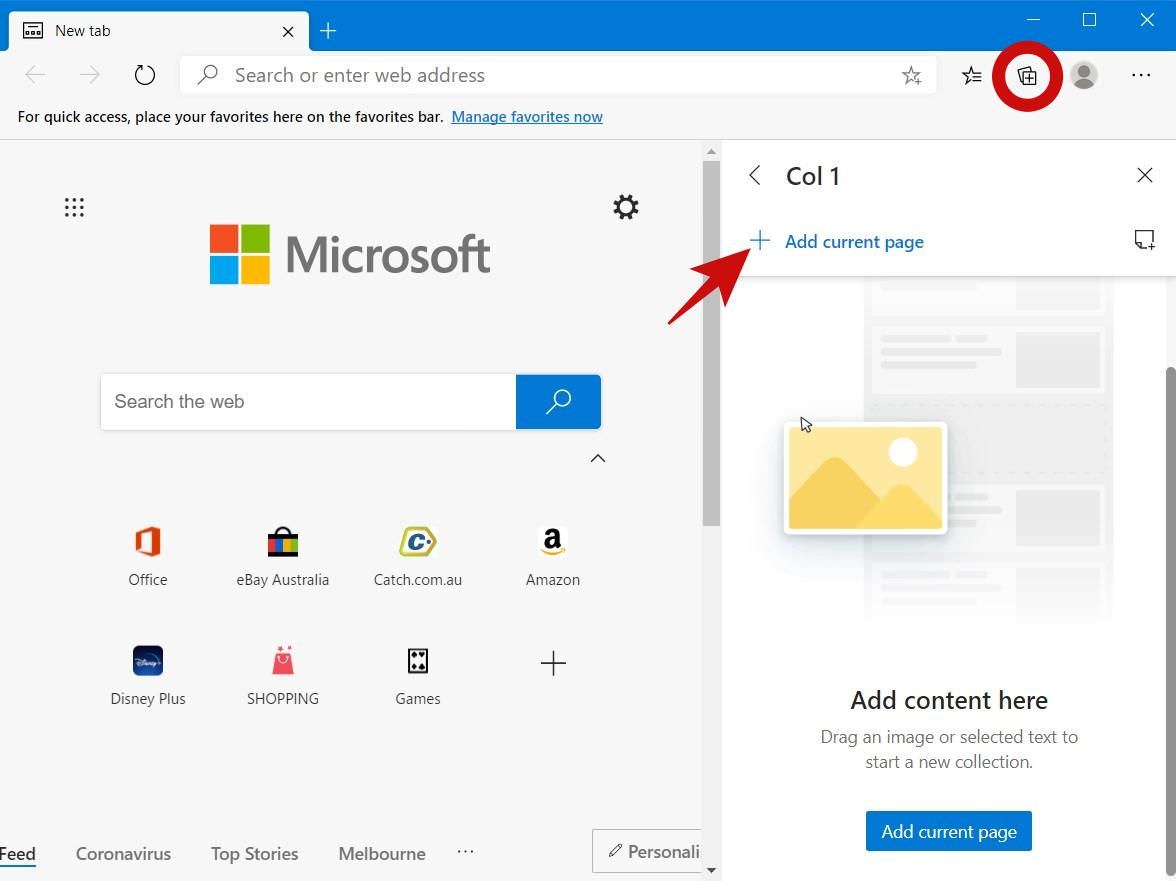Open the Favorites list icon
Screen dimensions: 1176x881
pos(971,76)
